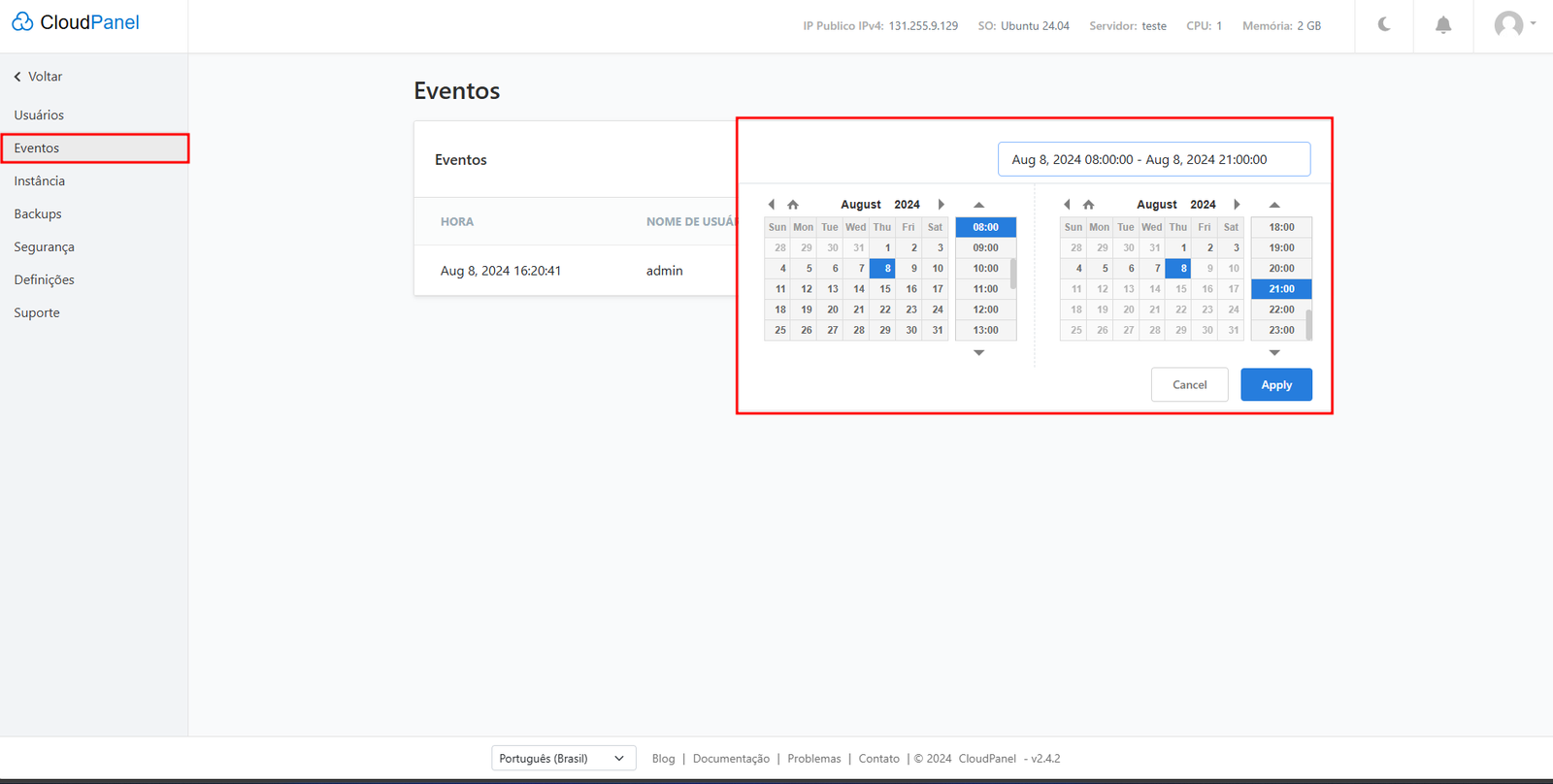Click the date range input field

click(x=1153, y=159)
